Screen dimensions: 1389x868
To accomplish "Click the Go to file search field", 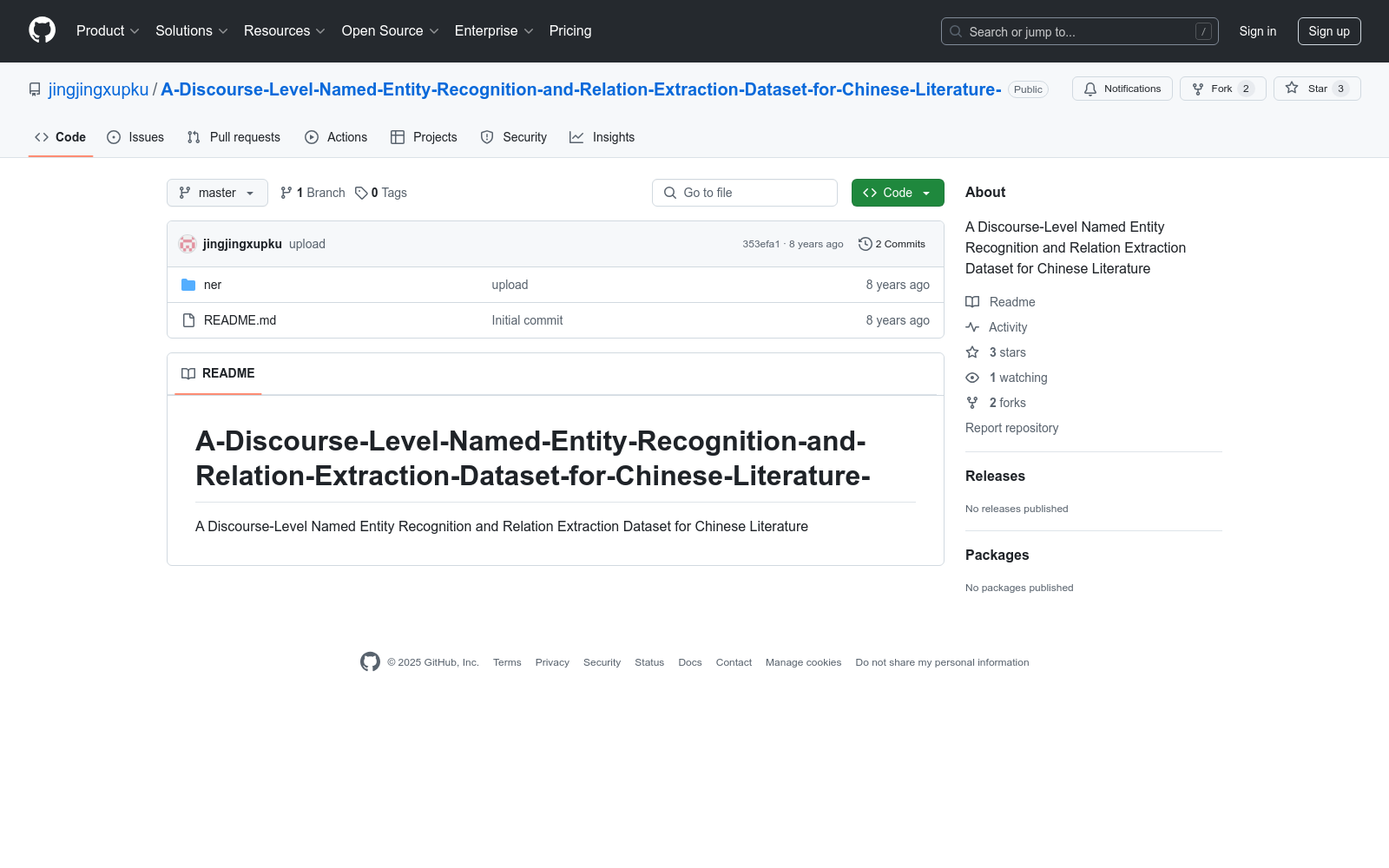I will pyautogui.click(x=745, y=193).
